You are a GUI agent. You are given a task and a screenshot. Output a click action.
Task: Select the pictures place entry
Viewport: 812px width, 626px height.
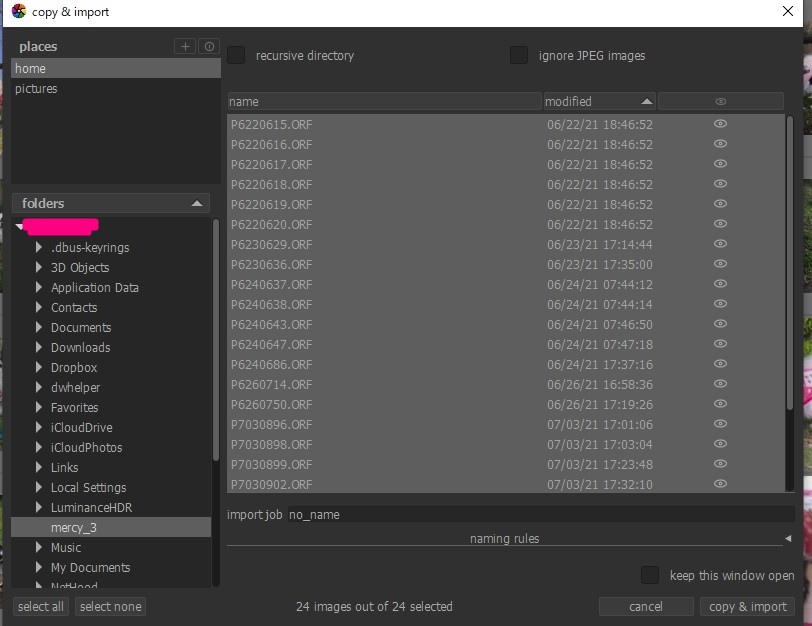116,89
